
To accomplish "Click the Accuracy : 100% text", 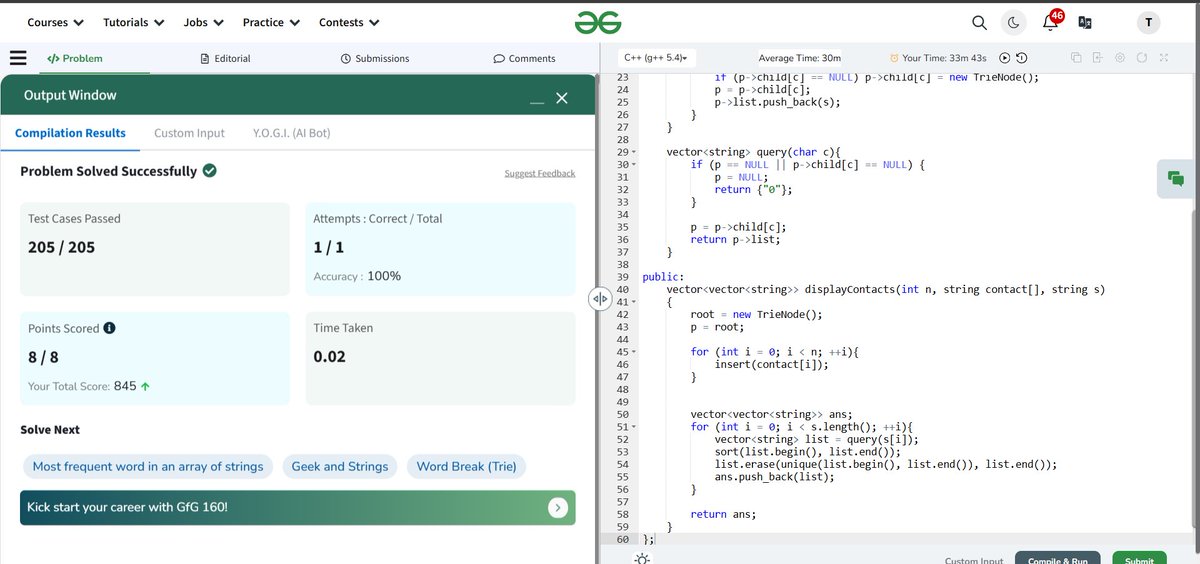I will point(357,276).
